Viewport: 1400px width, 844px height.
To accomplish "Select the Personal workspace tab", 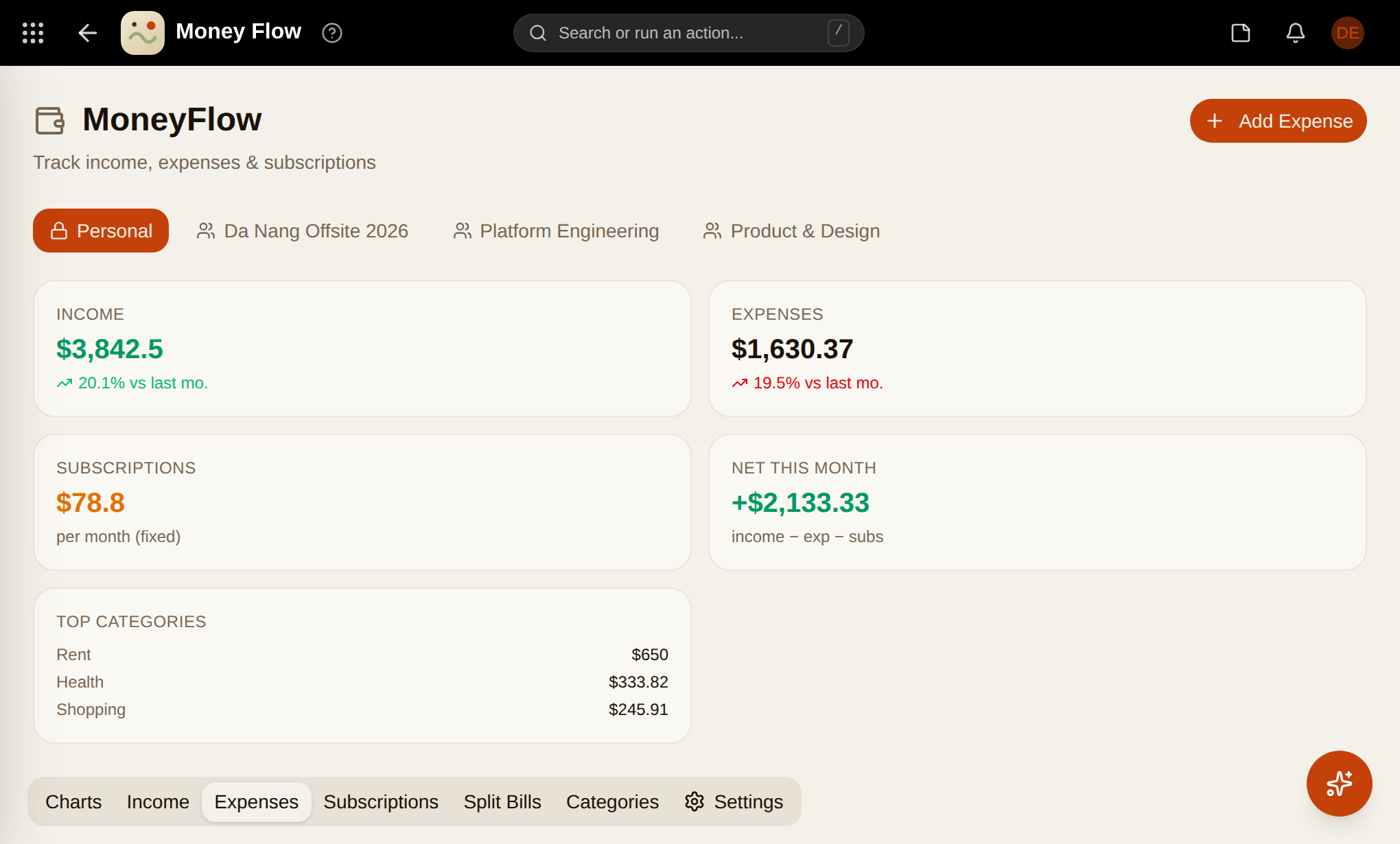I will pos(101,231).
